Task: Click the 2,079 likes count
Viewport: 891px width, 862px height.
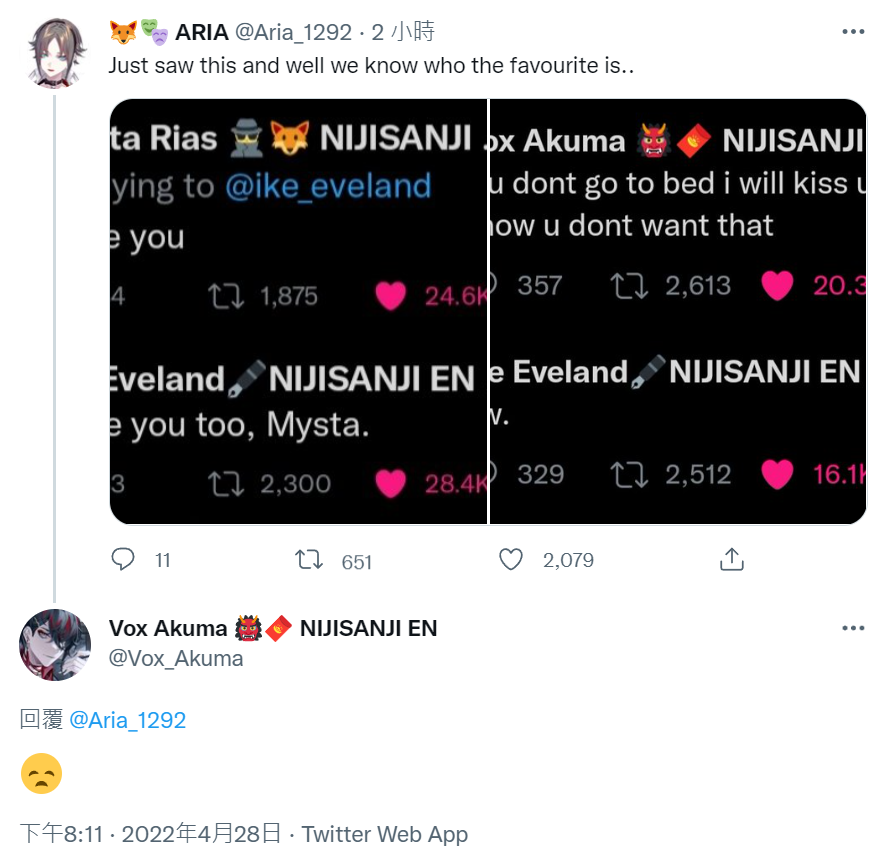Action: pos(568,560)
